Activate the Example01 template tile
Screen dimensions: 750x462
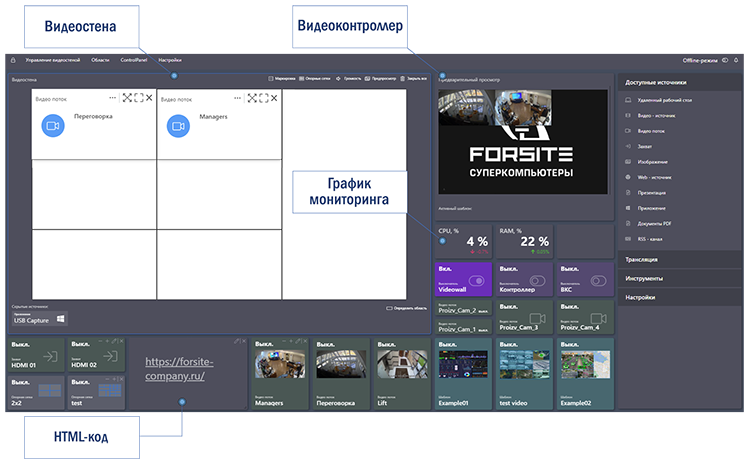pos(463,374)
